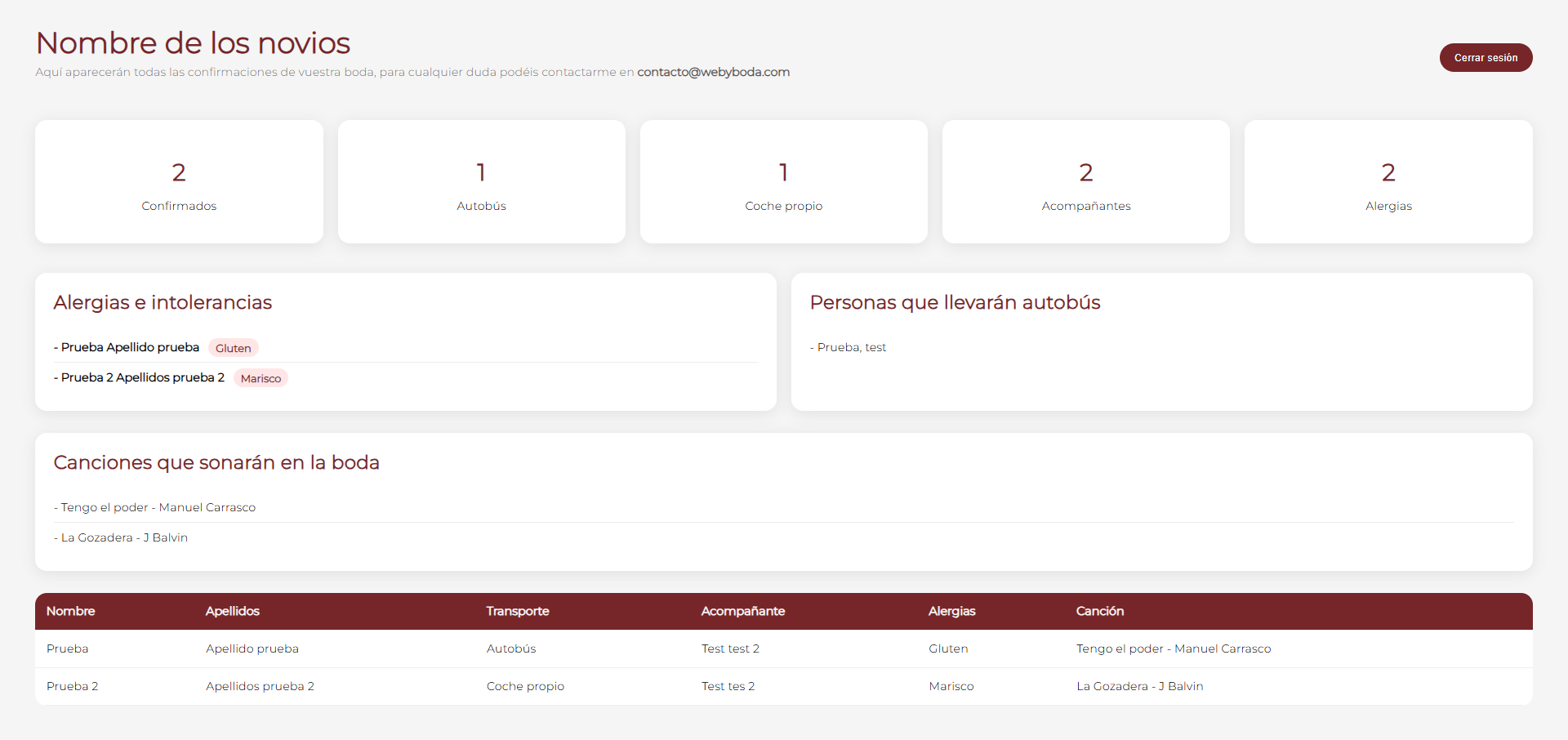Screen dimensions: 1568x740
Task: Select the "Test test 2" companion cell
Action: pyautogui.click(x=730, y=649)
